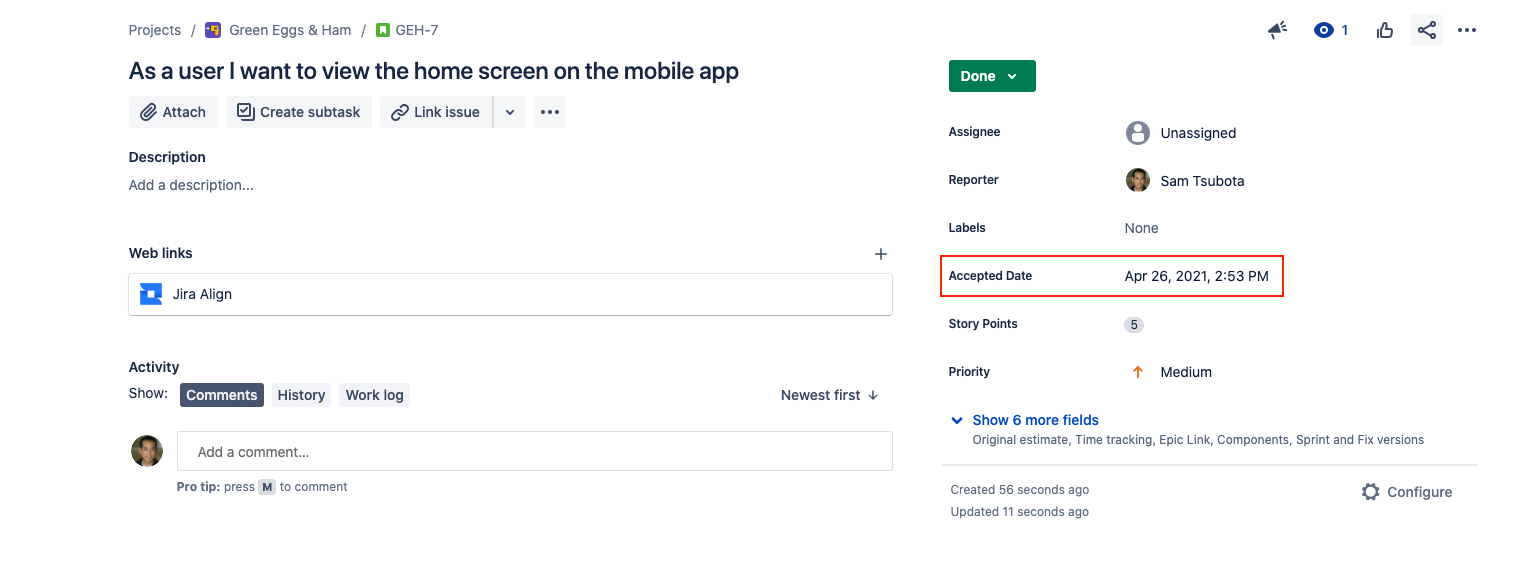The image size is (1540, 570).
Task: Open the top-right more actions menu
Action: (1467, 30)
